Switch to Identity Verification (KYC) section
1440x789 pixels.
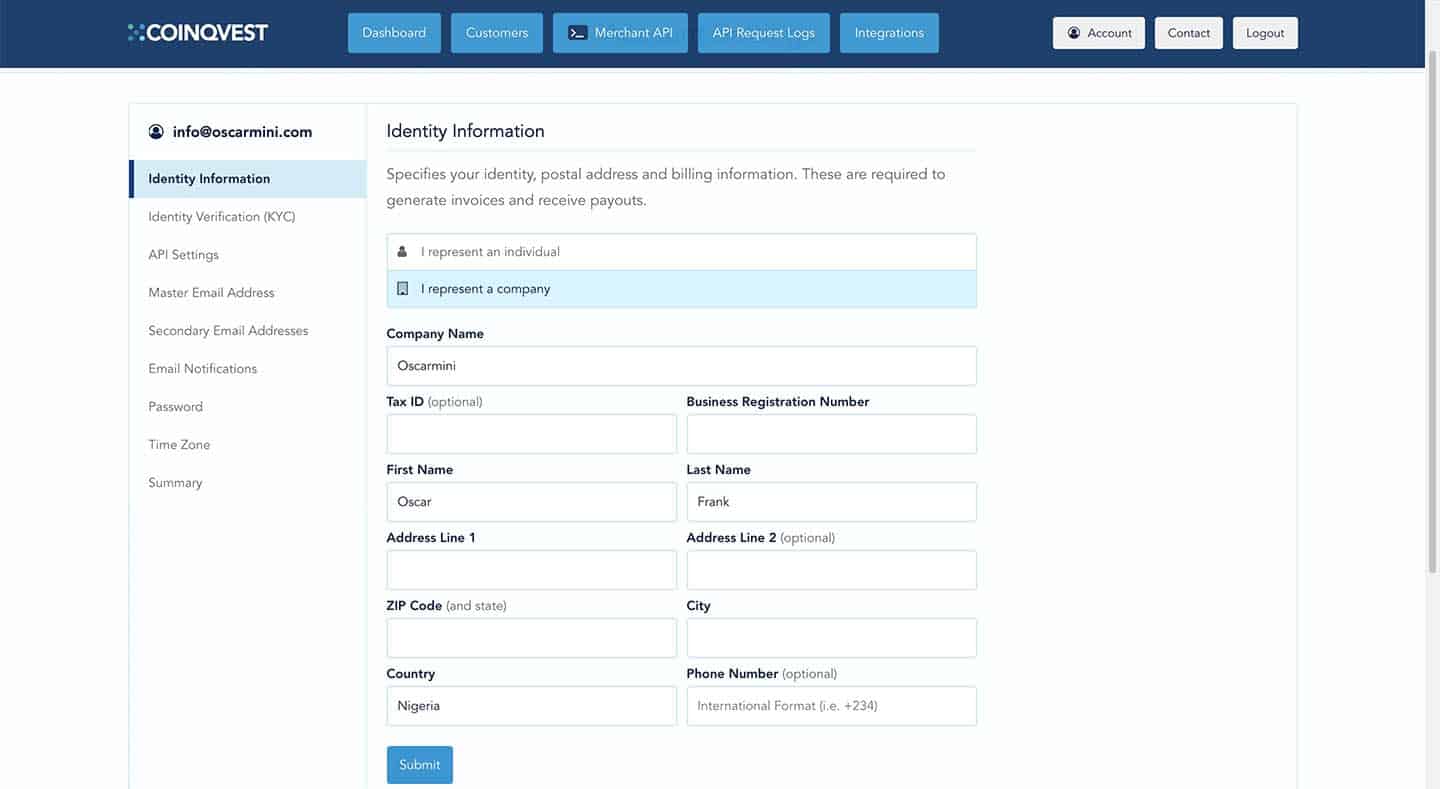point(221,217)
